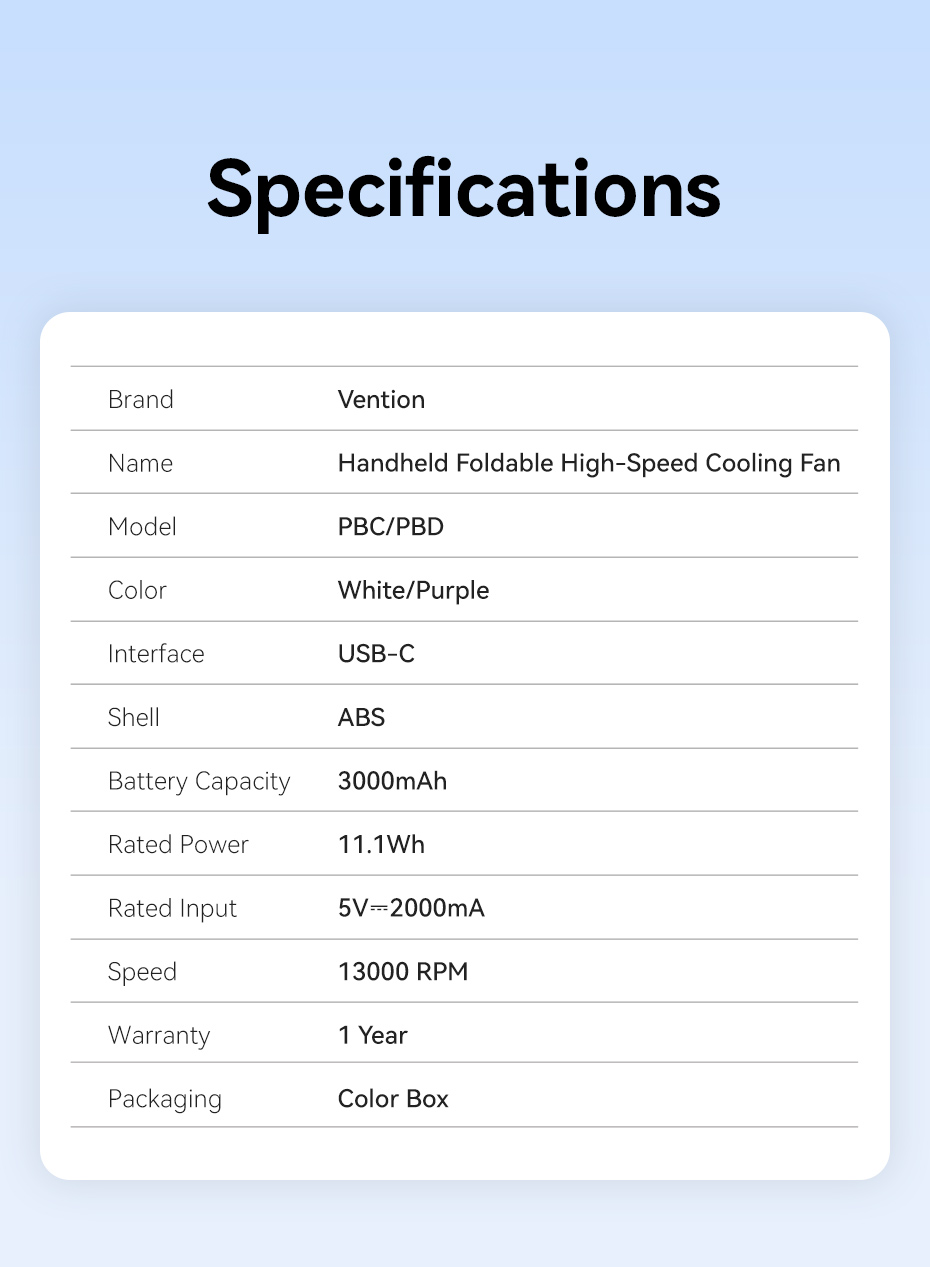Click the 5V 2000mA rated input value
This screenshot has height=1267, width=930.
[411, 908]
